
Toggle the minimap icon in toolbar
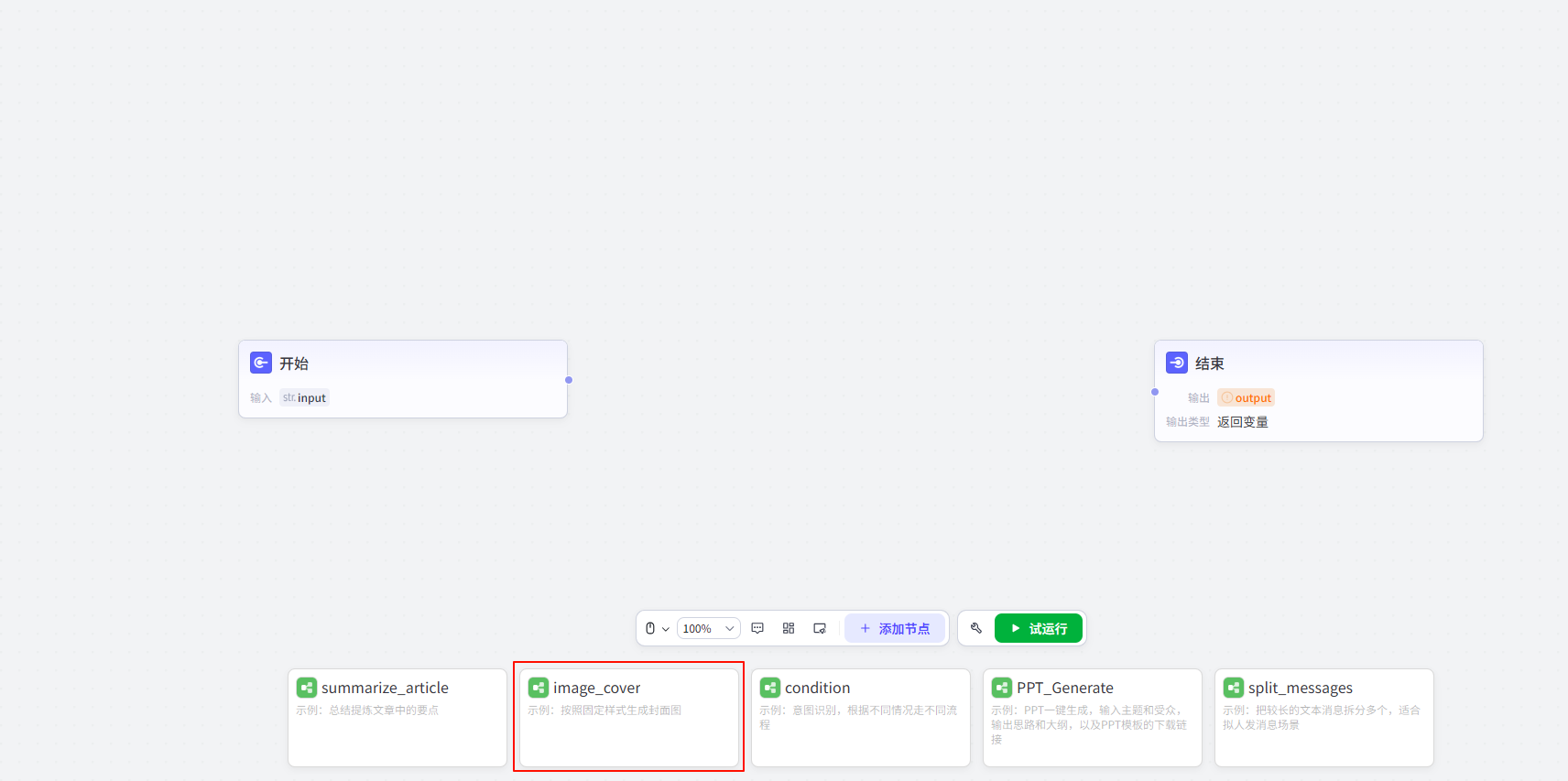820,628
